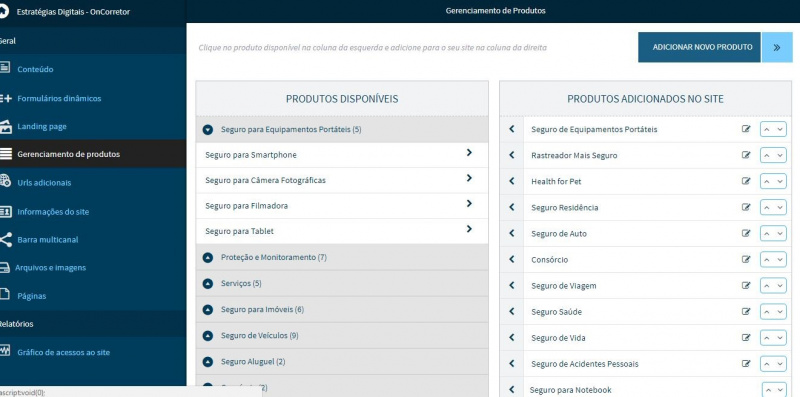Expand Seguro de Veículos category
The width and height of the screenshot is (800, 397).
(x=207, y=336)
